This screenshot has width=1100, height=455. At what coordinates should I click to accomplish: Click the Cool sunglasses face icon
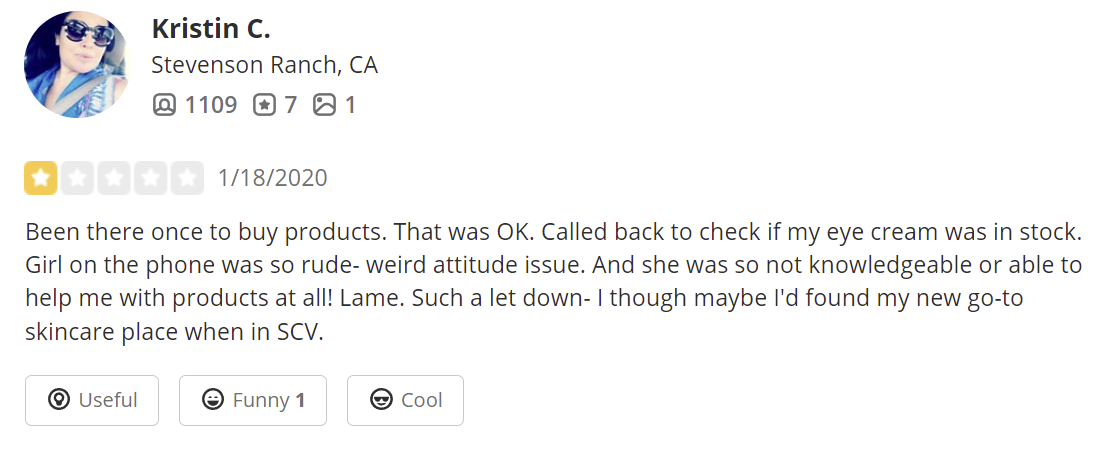point(381,400)
